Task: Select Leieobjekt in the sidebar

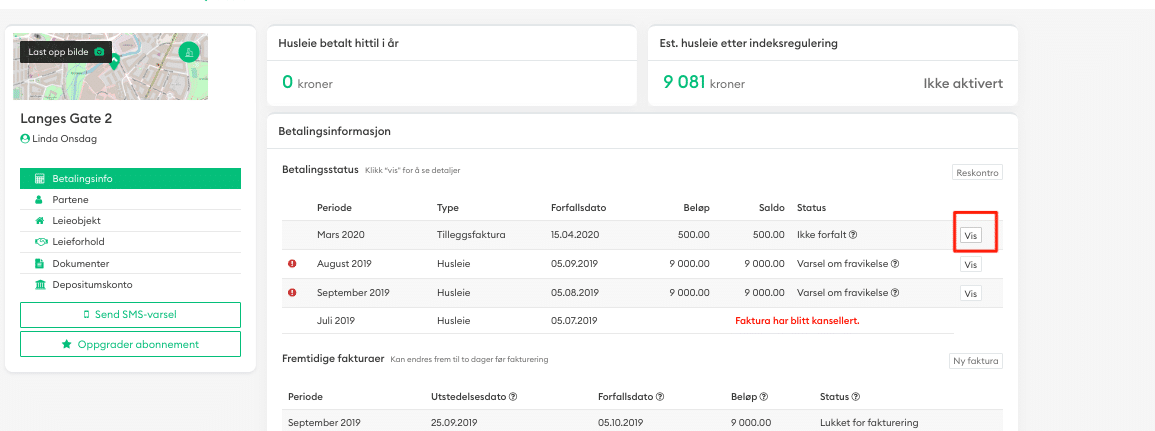Action: (76, 221)
